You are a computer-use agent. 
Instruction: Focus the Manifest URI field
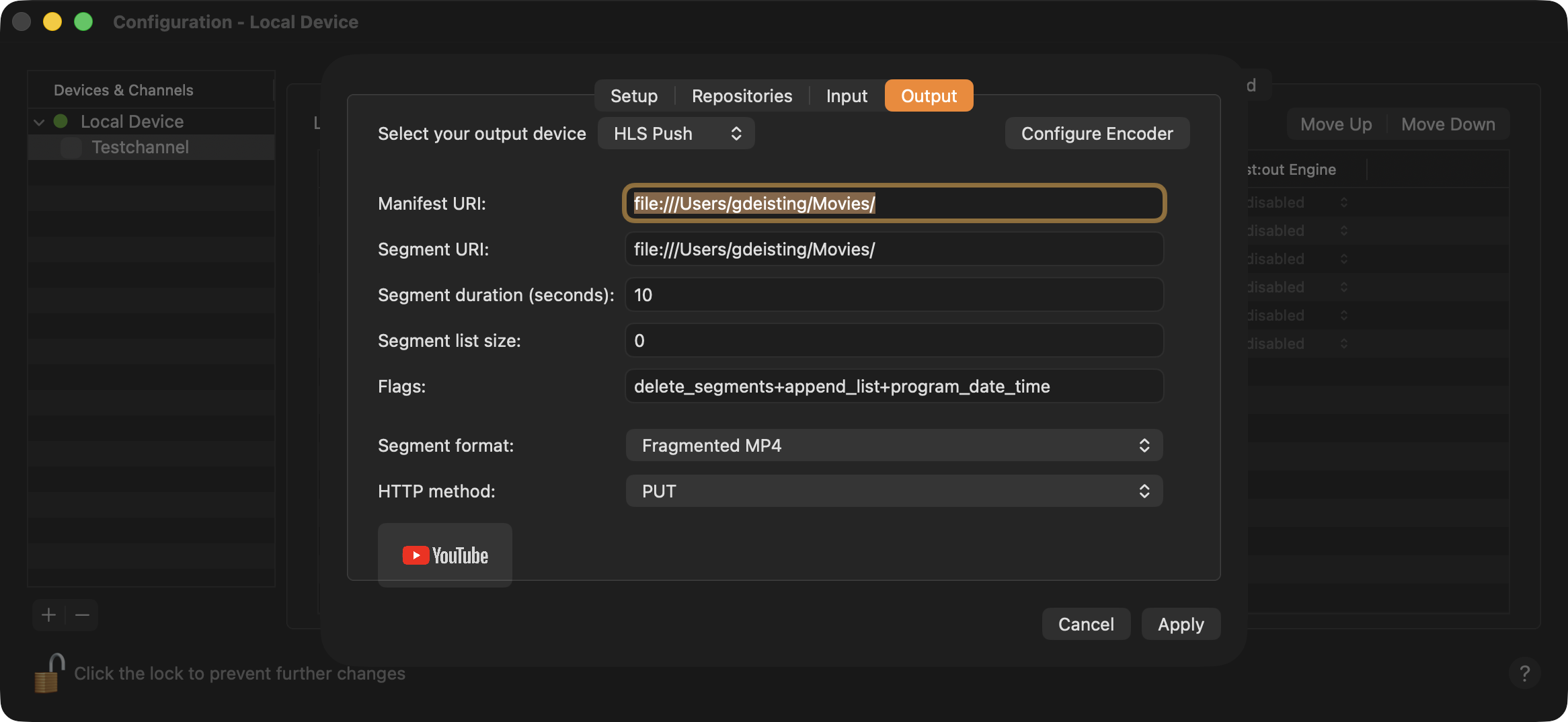pos(894,203)
